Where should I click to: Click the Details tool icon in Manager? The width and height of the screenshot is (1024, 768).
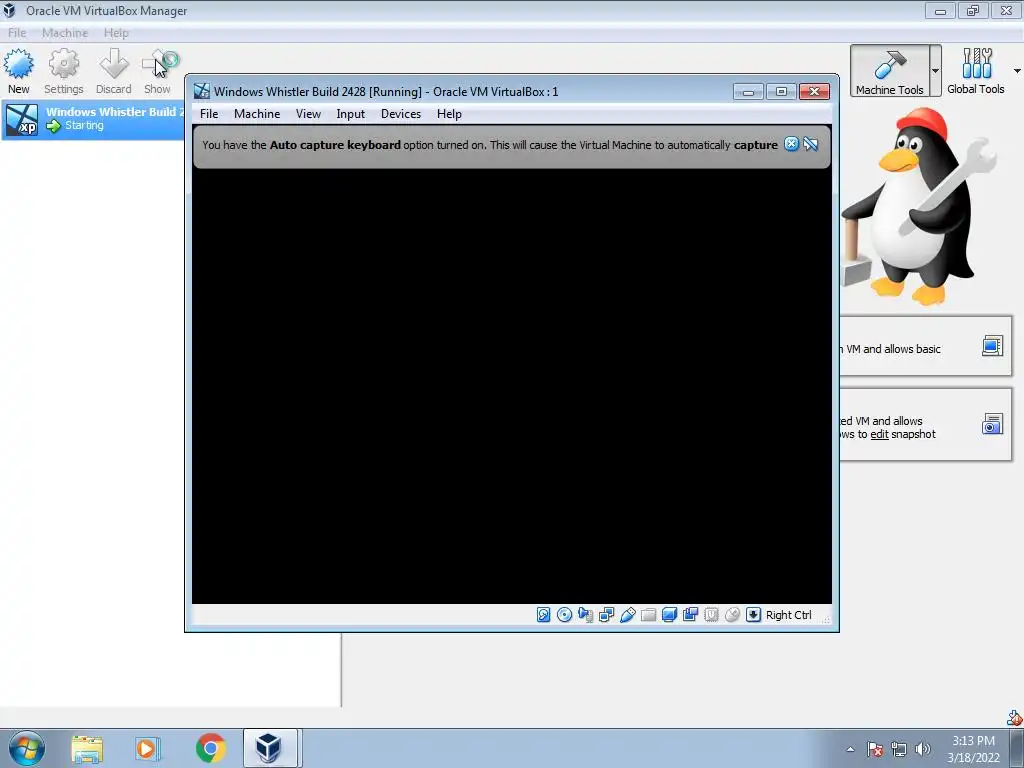pyautogui.click(x=992, y=346)
